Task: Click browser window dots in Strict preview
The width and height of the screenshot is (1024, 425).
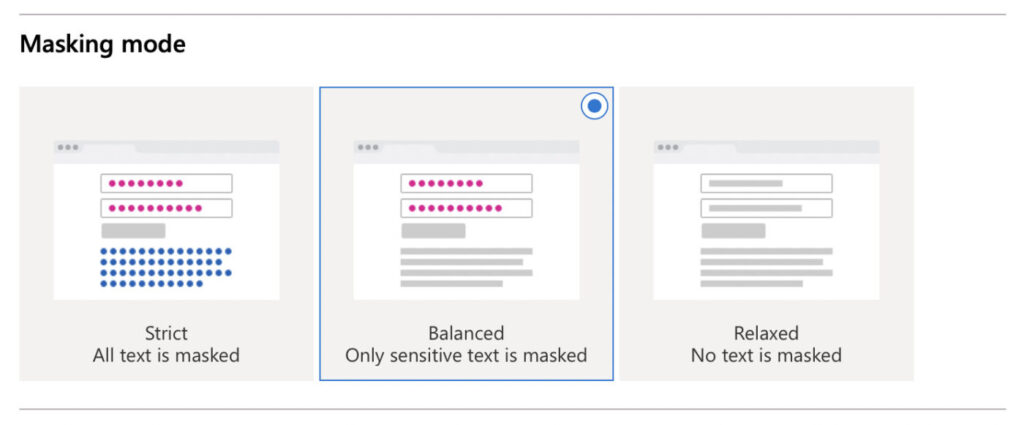Action: point(67,147)
